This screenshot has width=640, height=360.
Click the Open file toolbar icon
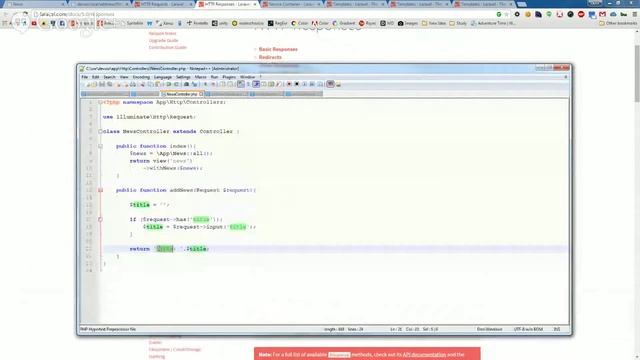tap(94, 84)
